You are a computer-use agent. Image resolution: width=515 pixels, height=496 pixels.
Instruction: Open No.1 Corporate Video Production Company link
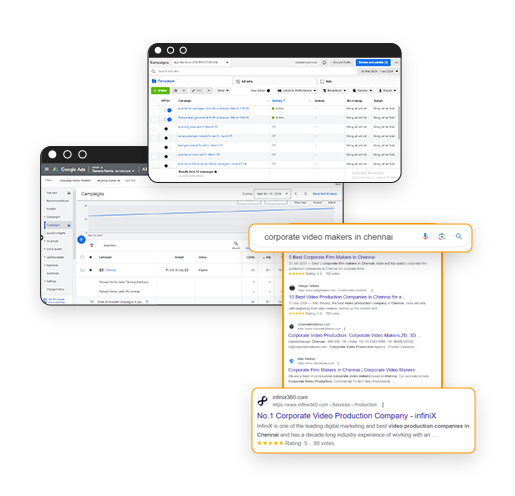346,416
